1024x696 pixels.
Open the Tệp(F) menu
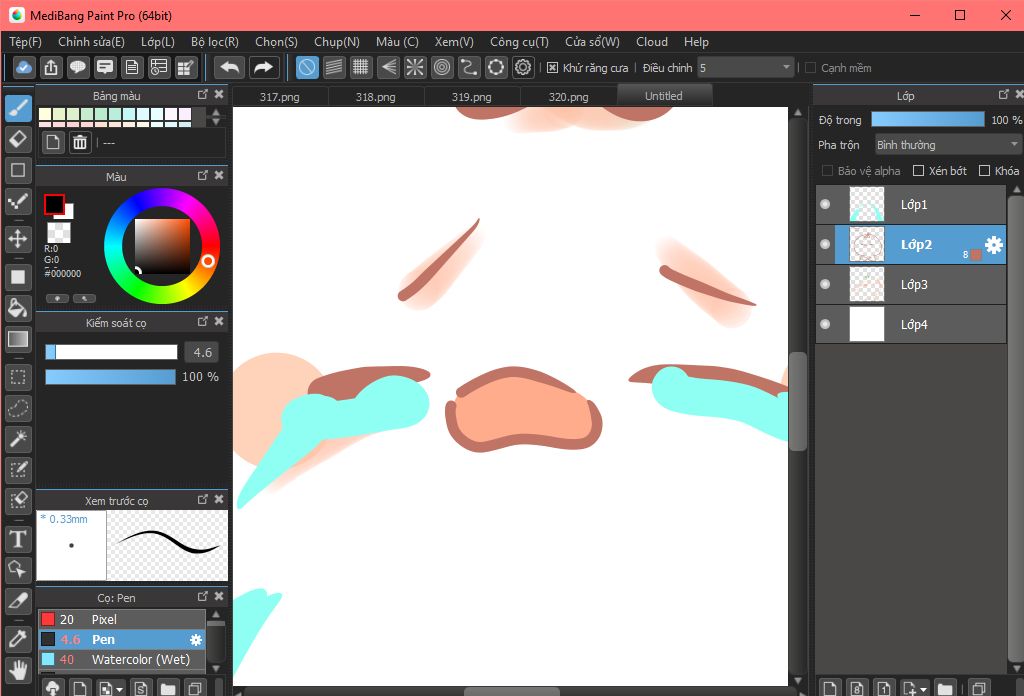25,42
